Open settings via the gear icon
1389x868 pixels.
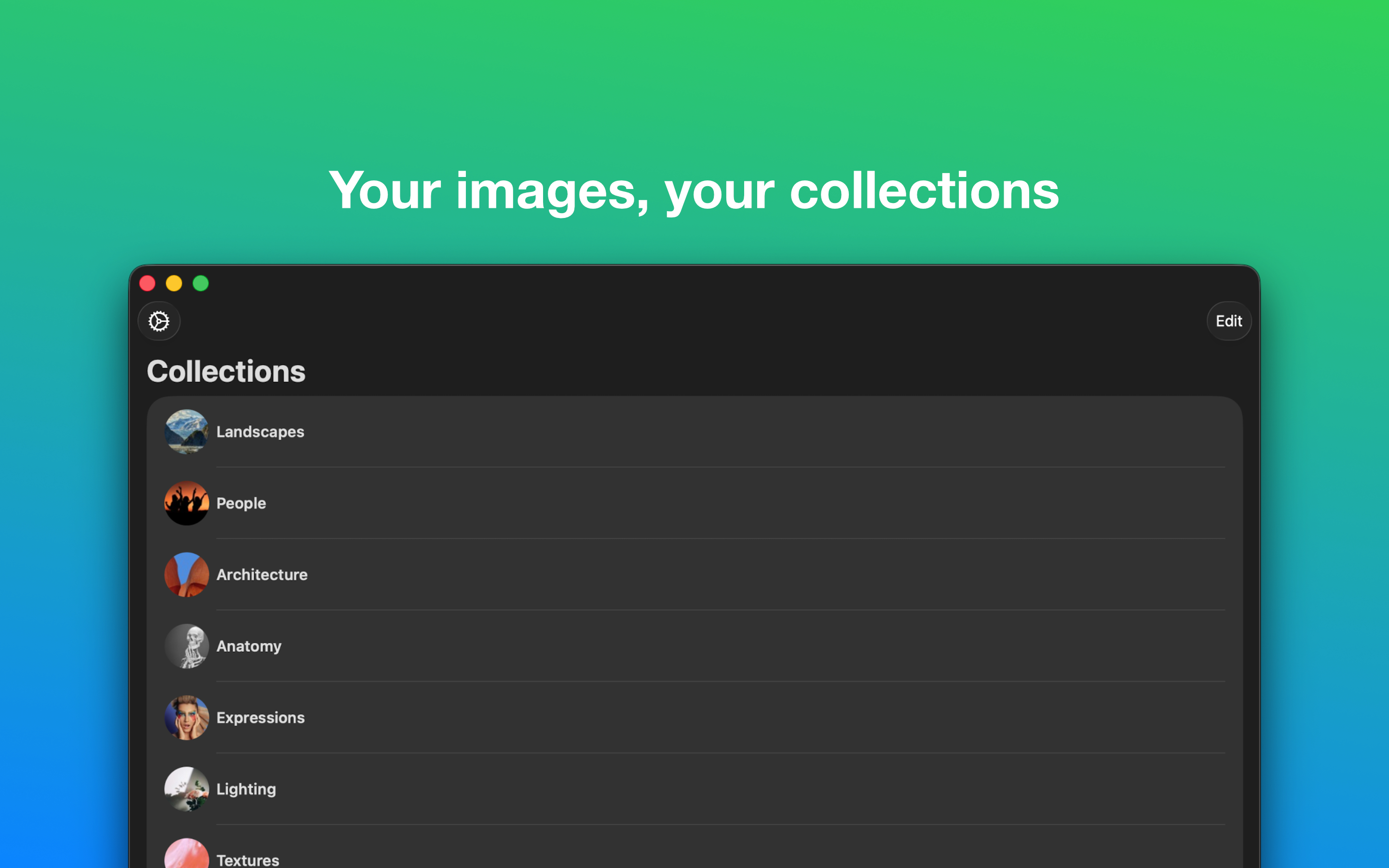click(x=159, y=321)
